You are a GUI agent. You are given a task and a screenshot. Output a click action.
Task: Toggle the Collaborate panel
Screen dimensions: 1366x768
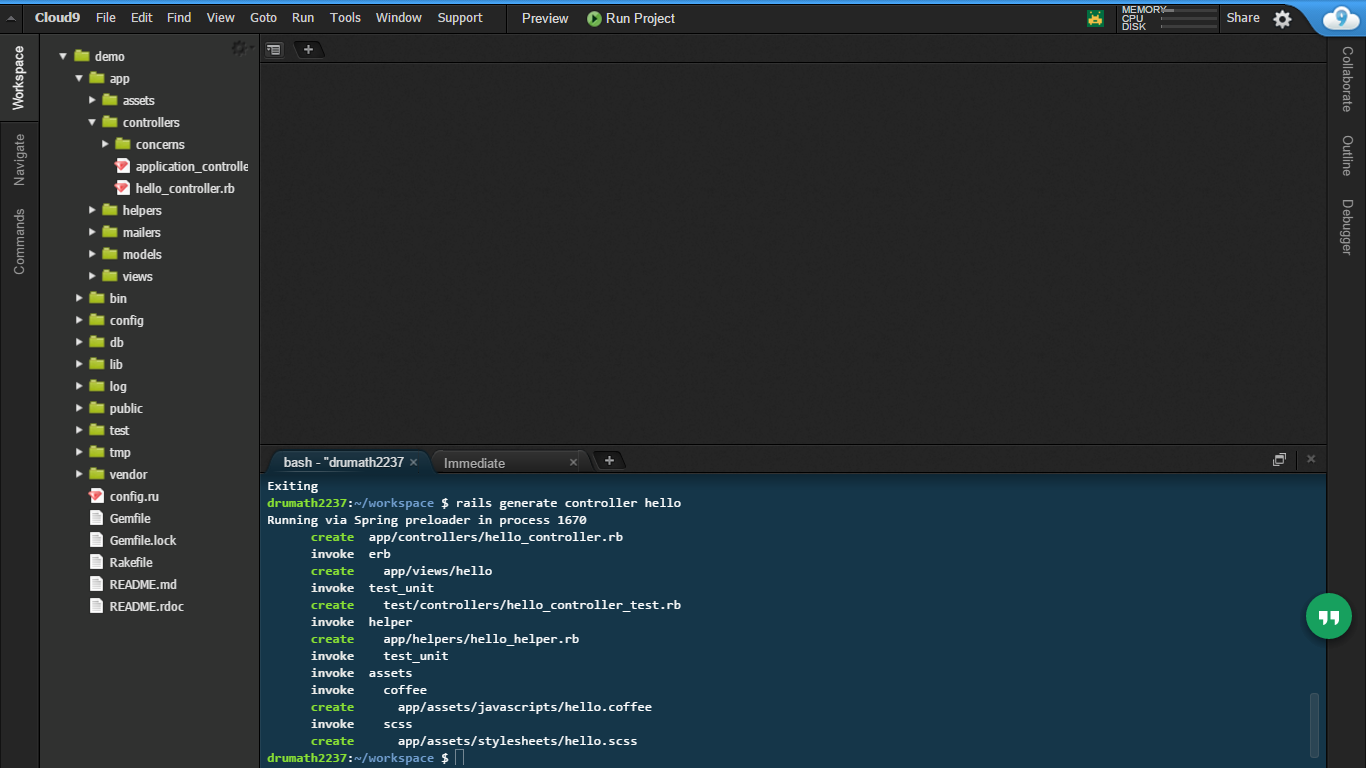click(x=1346, y=80)
